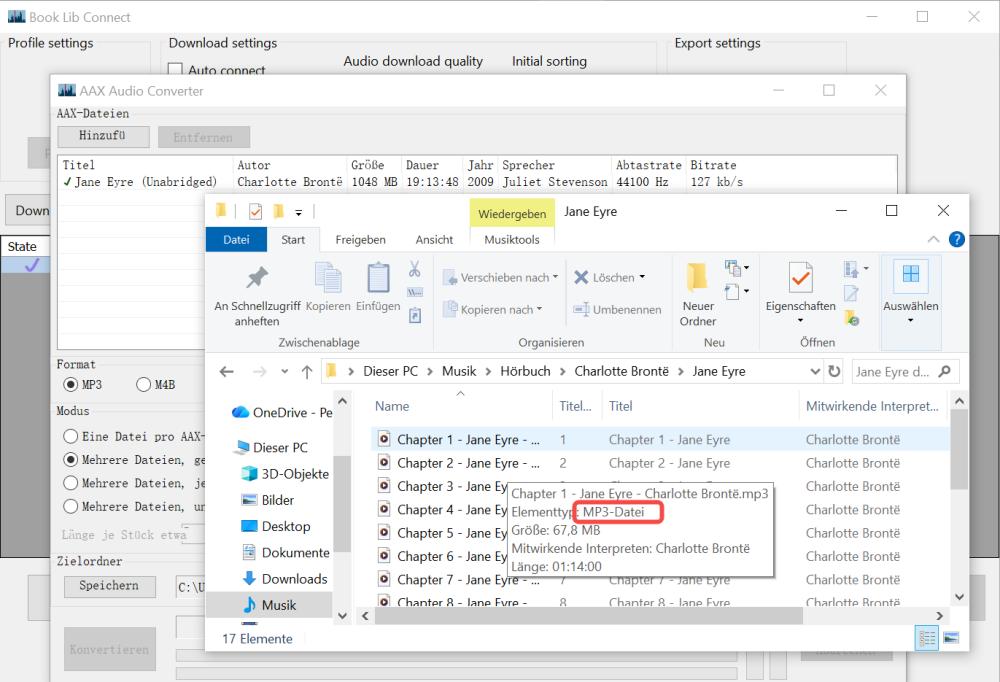Screen dimensions: 1000x682
Task: Open recent locations dropdown next to forward arrow
Action: pos(284,371)
